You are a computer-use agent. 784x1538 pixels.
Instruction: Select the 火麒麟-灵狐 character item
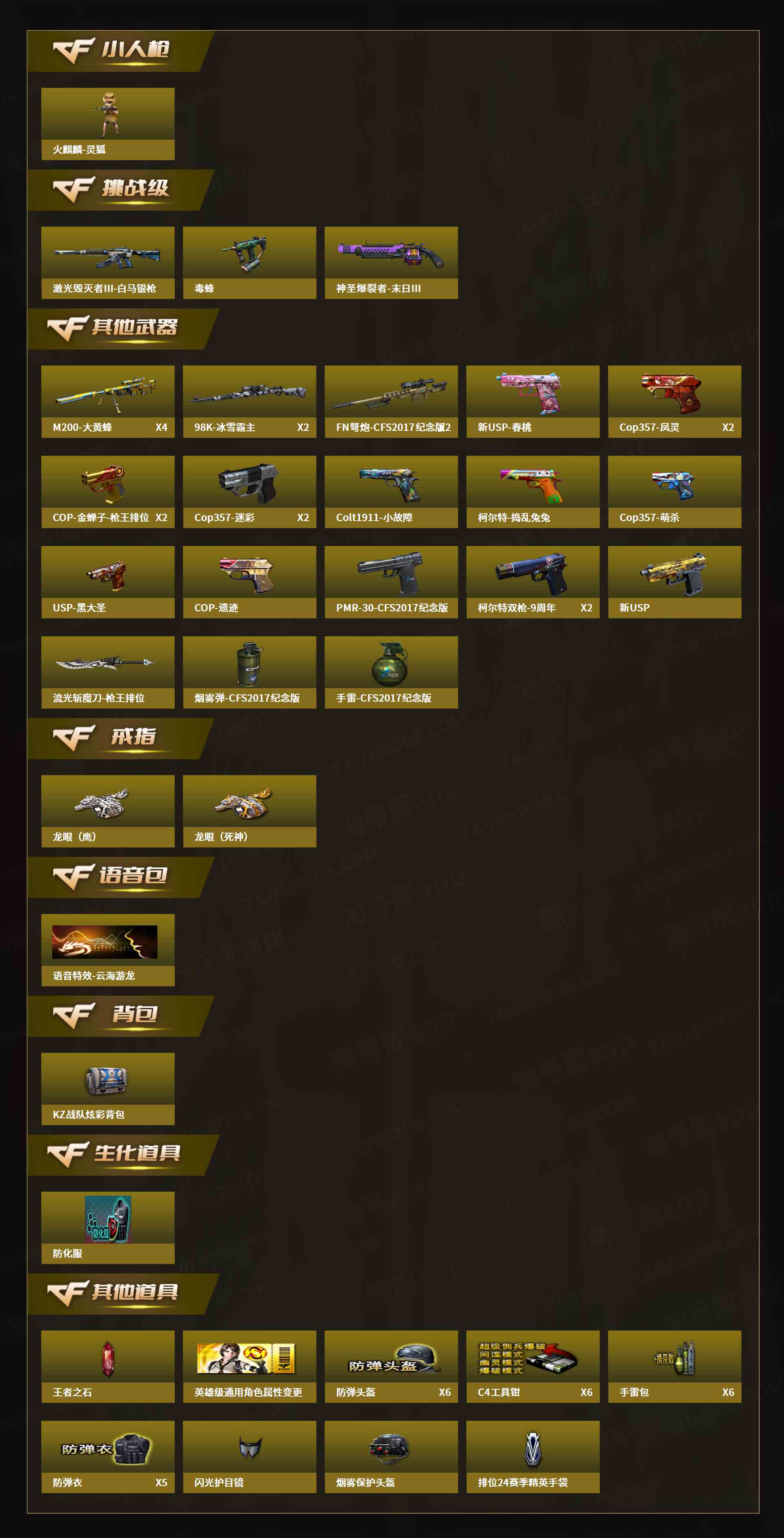click(x=107, y=124)
